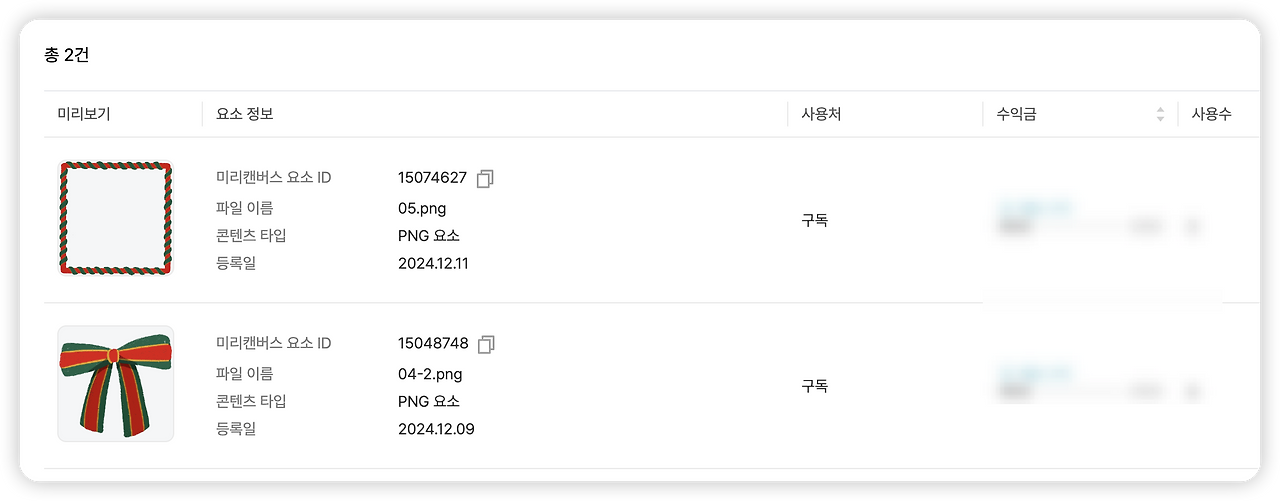
Task: Click the file name 05.png
Action: coord(422,208)
